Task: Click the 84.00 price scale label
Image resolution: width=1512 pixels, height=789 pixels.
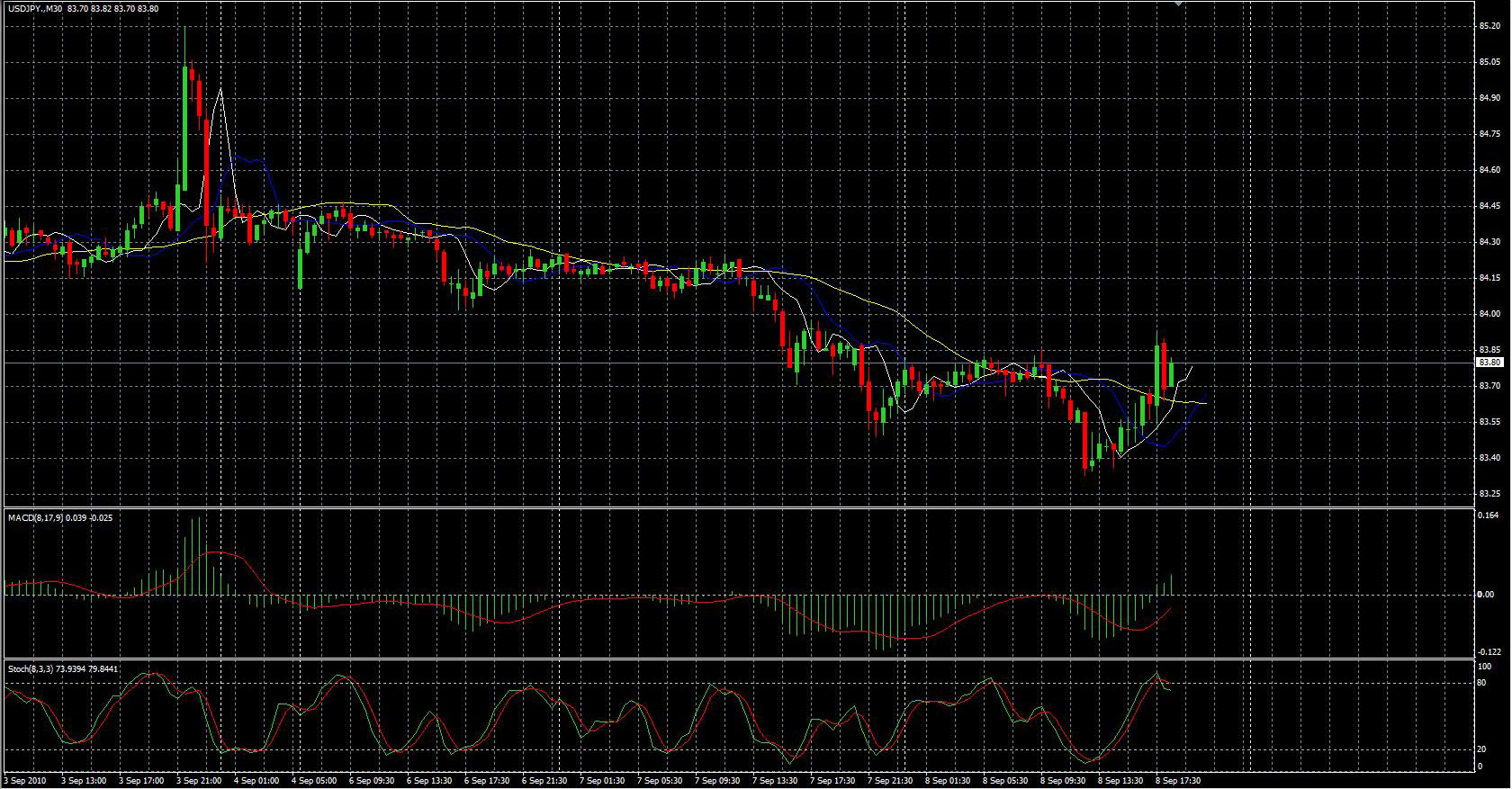Action: [1489, 314]
